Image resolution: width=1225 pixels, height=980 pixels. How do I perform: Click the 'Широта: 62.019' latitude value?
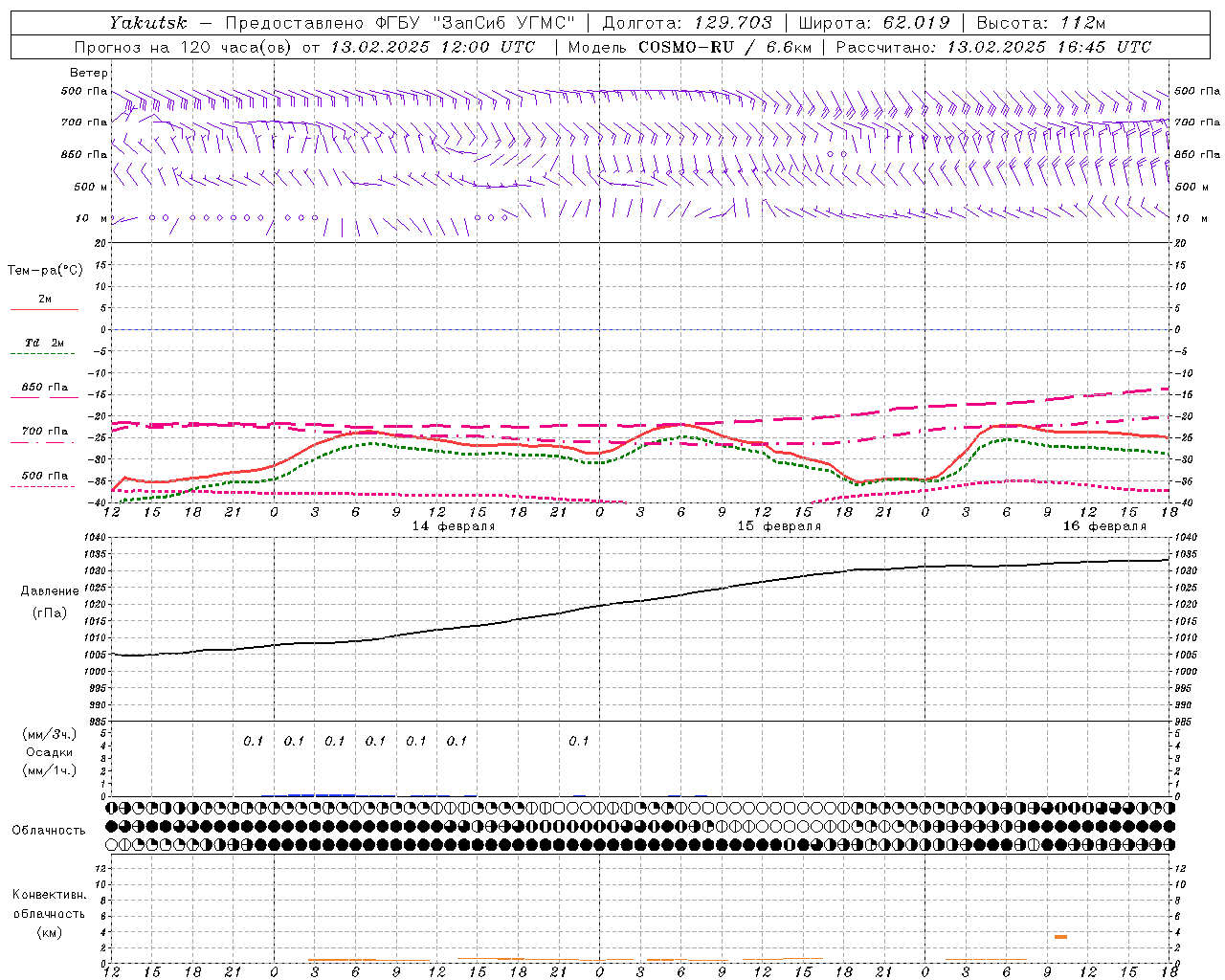click(874, 22)
